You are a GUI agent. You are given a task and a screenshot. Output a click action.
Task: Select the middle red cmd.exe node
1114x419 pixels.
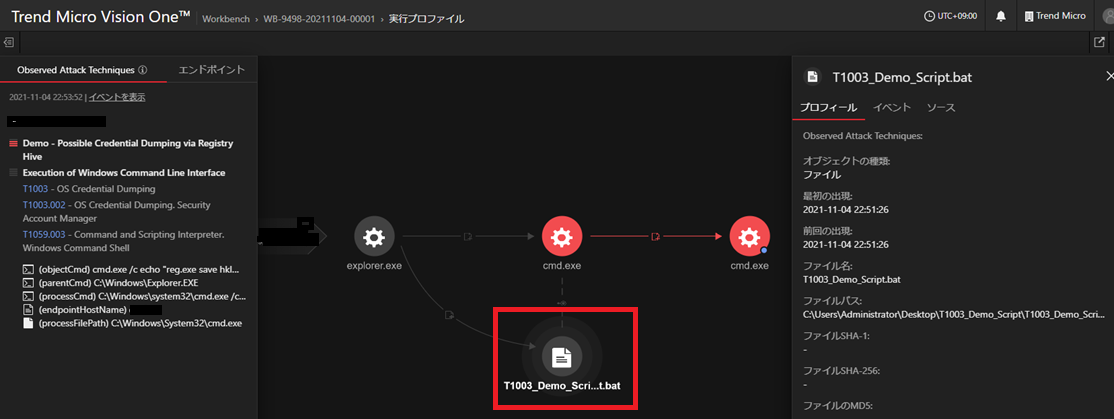tap(562, 236)
